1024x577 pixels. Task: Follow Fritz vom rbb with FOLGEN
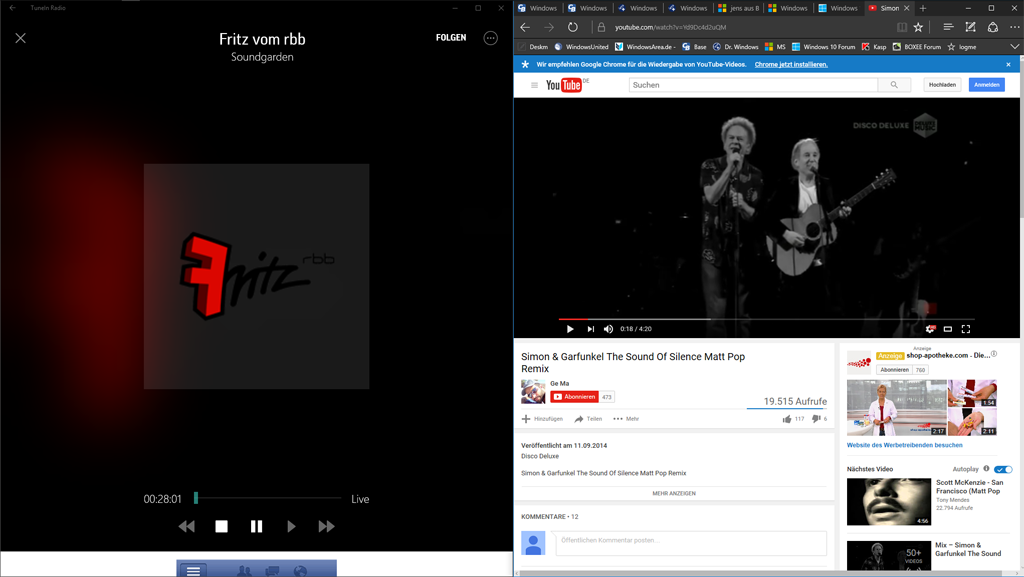pyautogui.click(x=451, y=38)
